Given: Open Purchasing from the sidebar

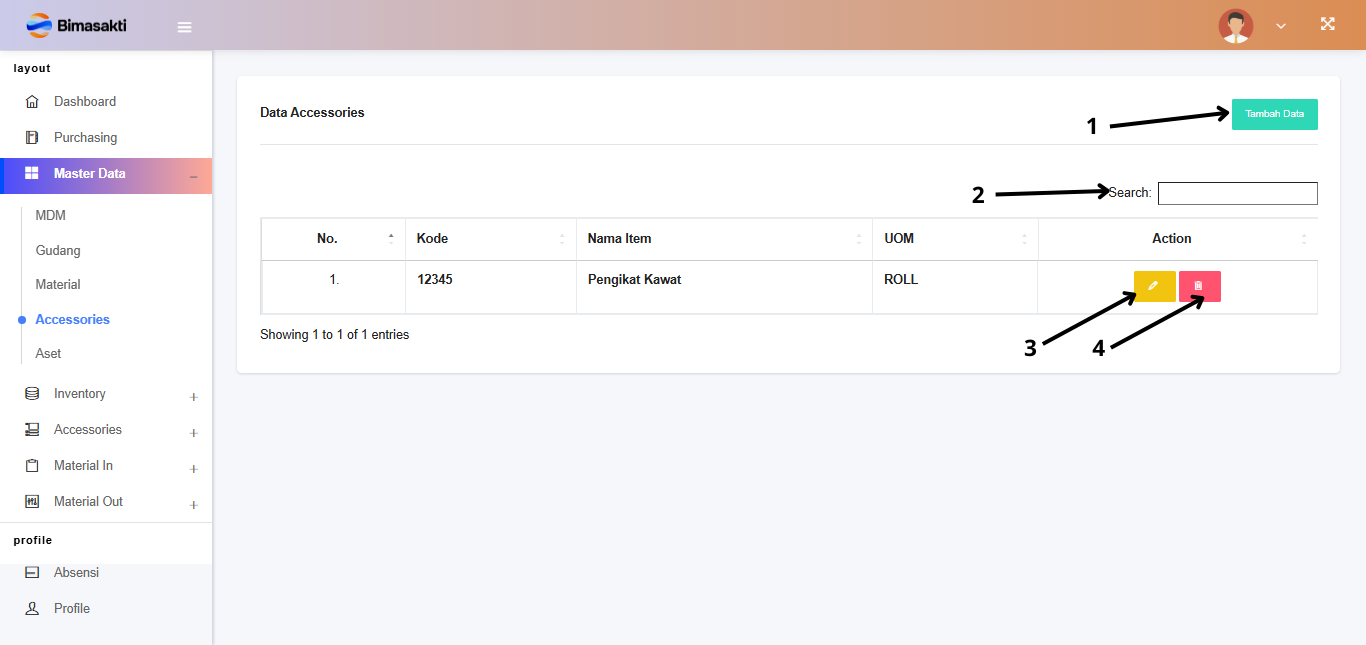Looking at the screenshot, I should [x=85, y=138].
